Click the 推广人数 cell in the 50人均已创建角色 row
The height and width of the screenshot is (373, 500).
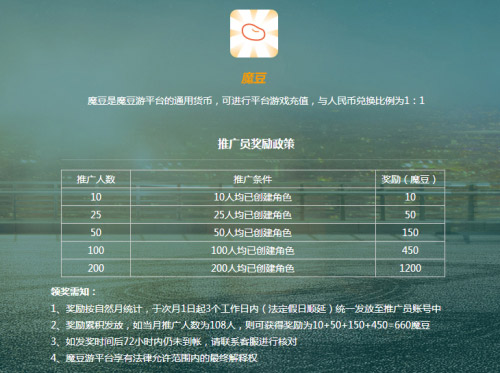96,232
